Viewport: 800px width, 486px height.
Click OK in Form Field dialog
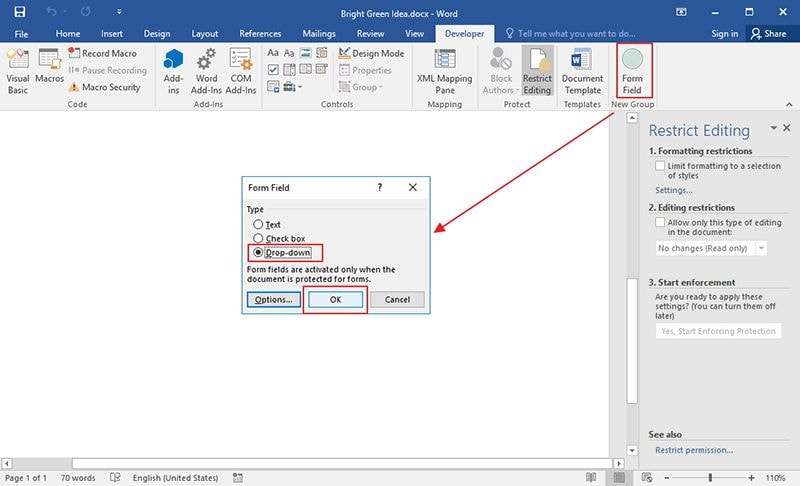[335, 299]
